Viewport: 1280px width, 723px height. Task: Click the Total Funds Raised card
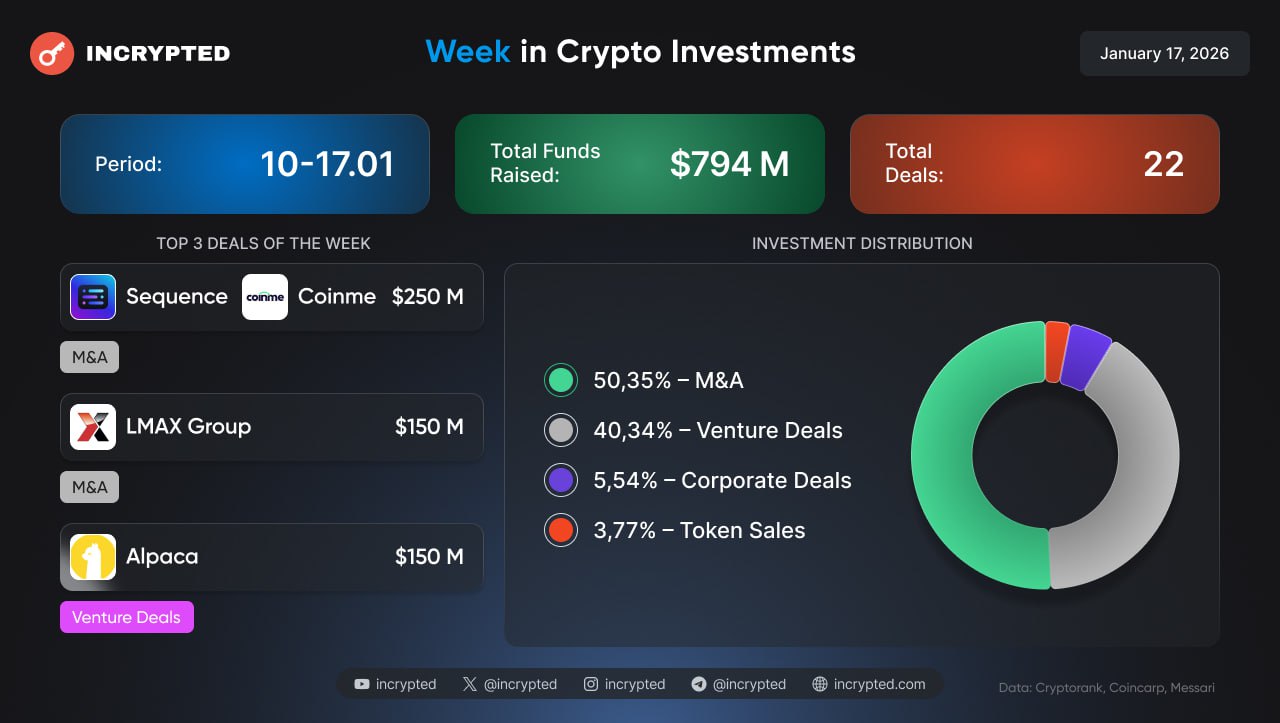[x=640, y=164]
